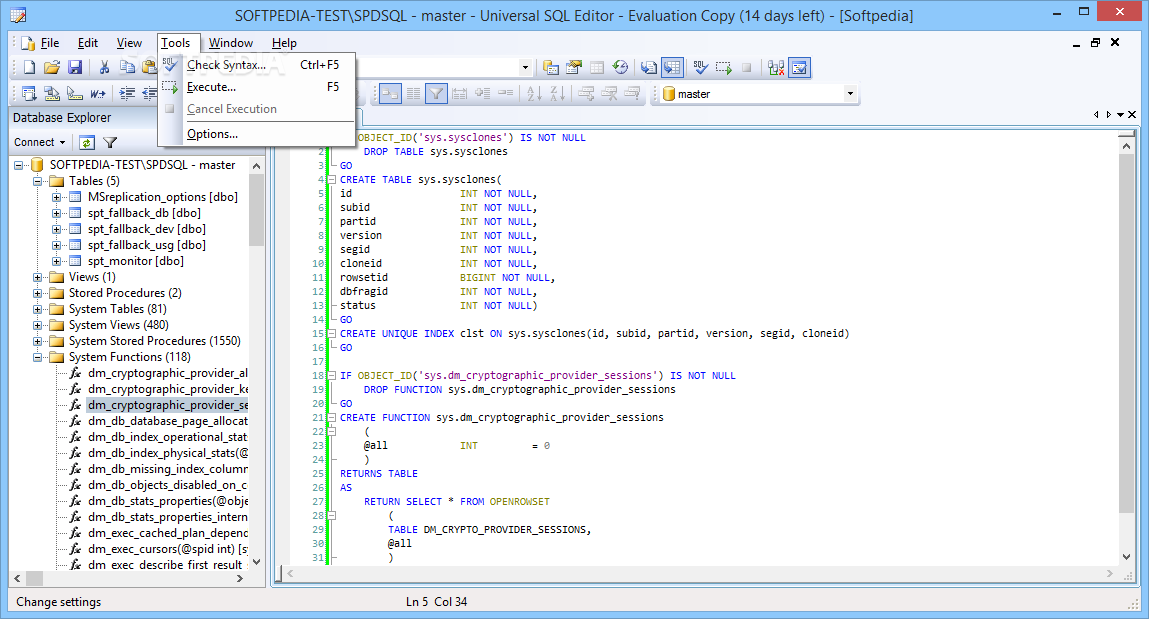The height and width of the screenshot is (619, 1149).
Task: Click the New document toolbar icon
Action: coord(29,67)
